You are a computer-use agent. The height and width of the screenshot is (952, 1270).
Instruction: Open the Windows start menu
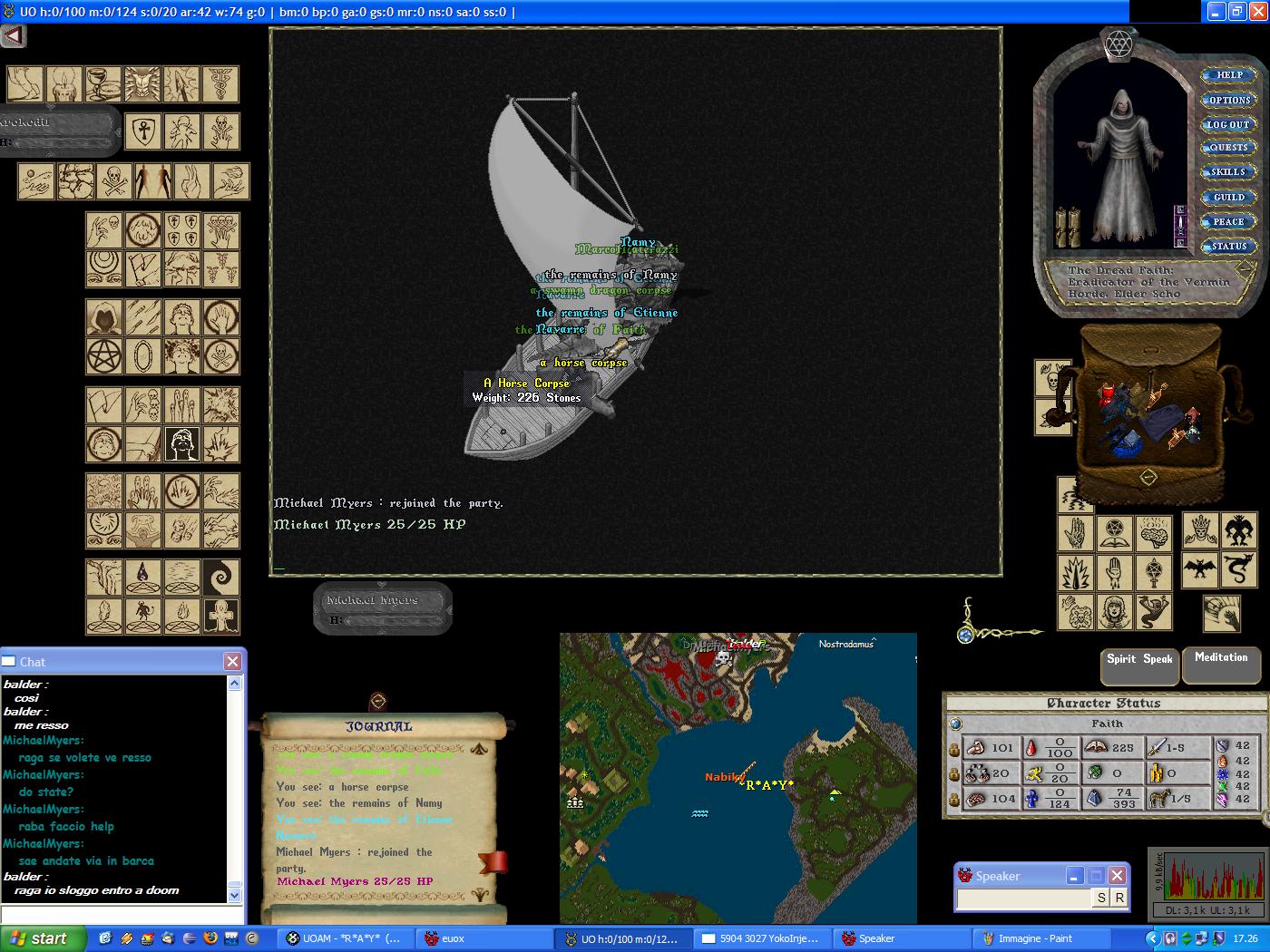43,938
